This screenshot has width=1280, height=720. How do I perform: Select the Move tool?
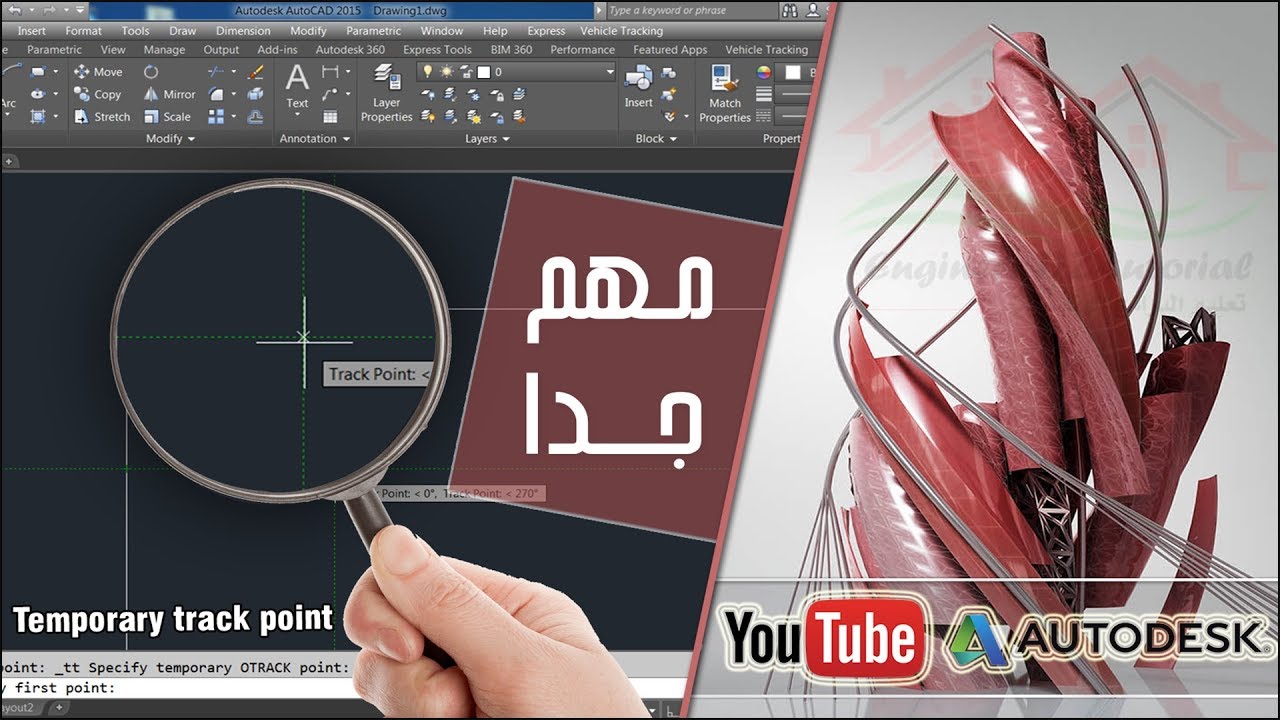pos(98,72)
